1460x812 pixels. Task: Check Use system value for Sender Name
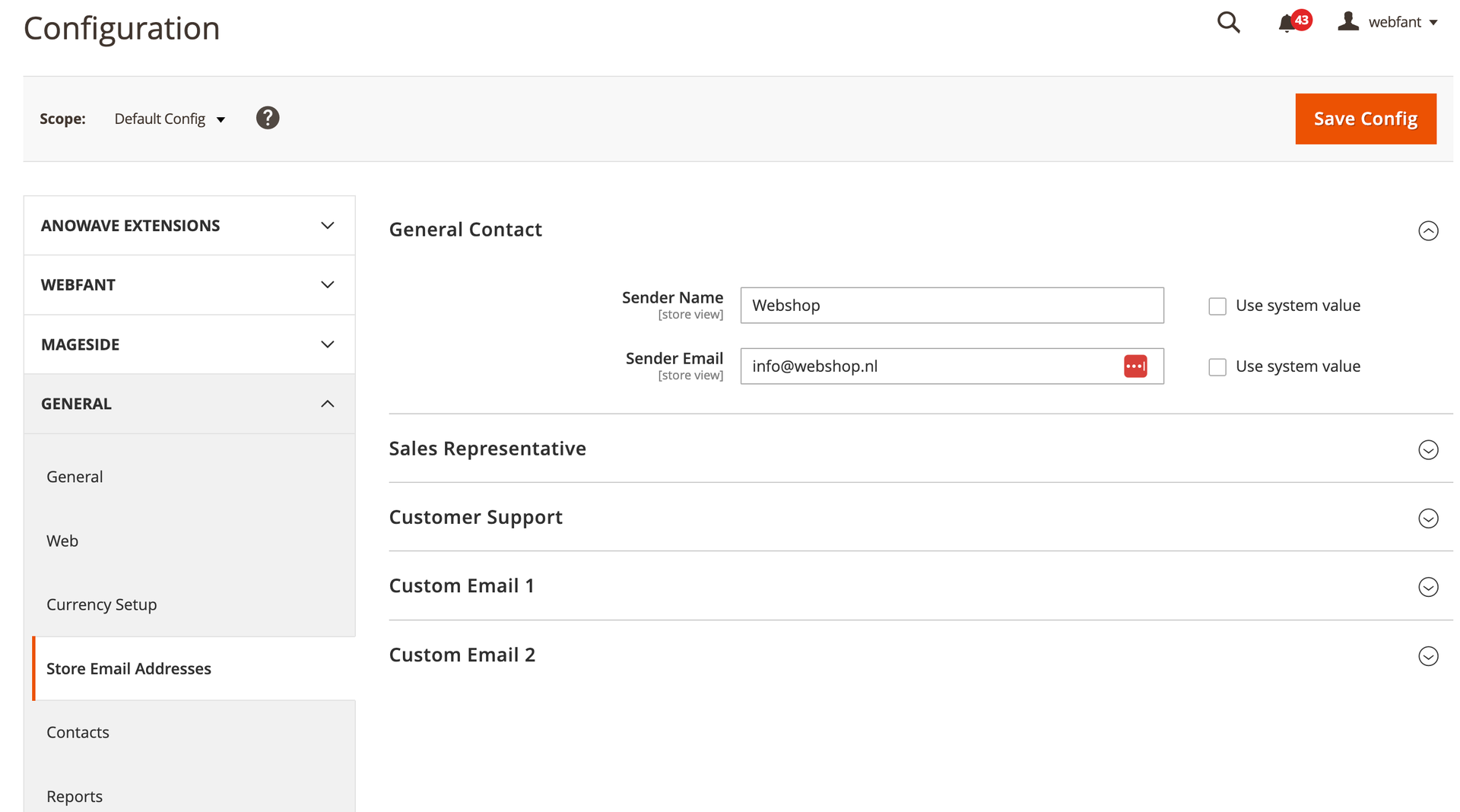coord(1217,306)
